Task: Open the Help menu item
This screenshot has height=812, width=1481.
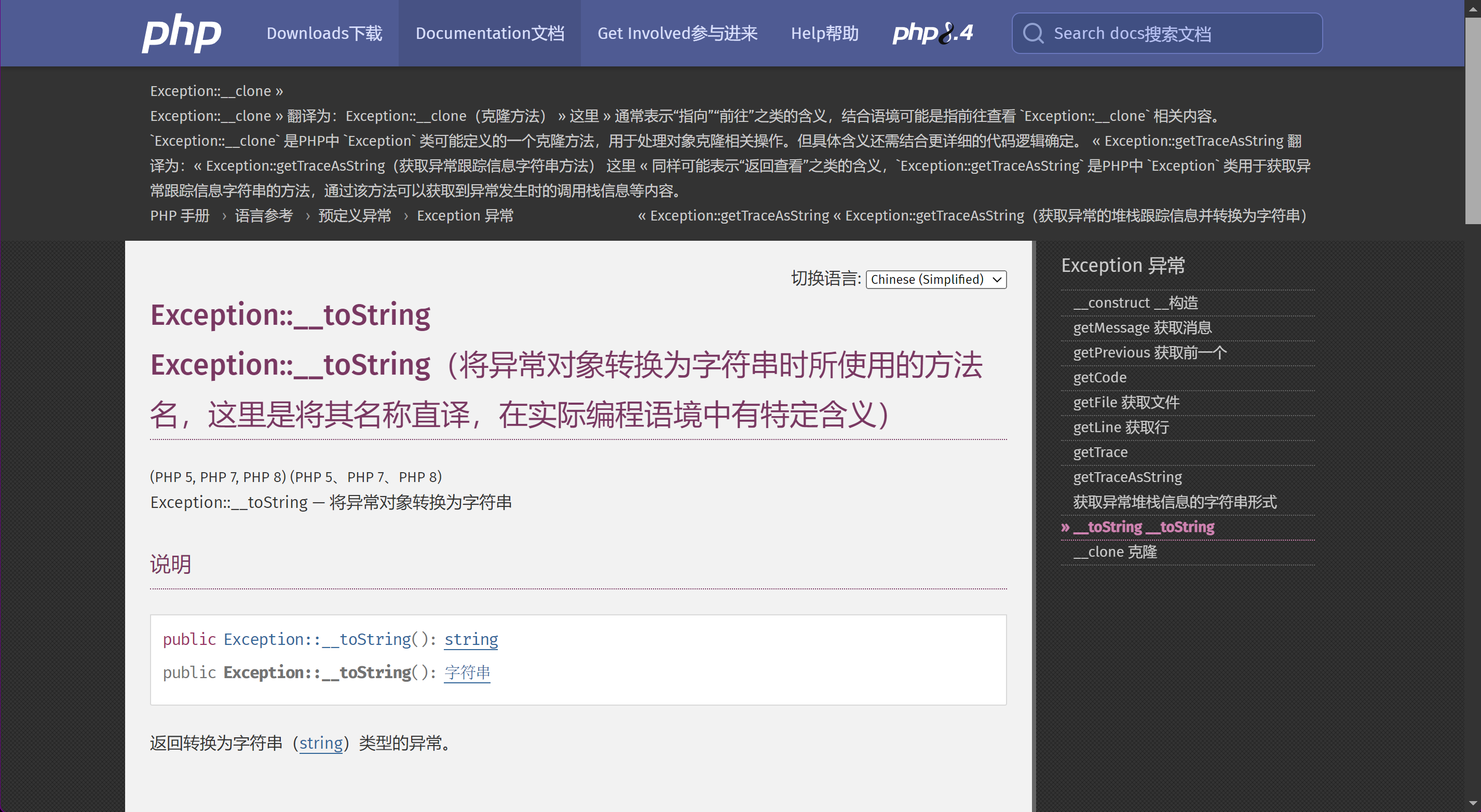Action: (x=824, y=33)
